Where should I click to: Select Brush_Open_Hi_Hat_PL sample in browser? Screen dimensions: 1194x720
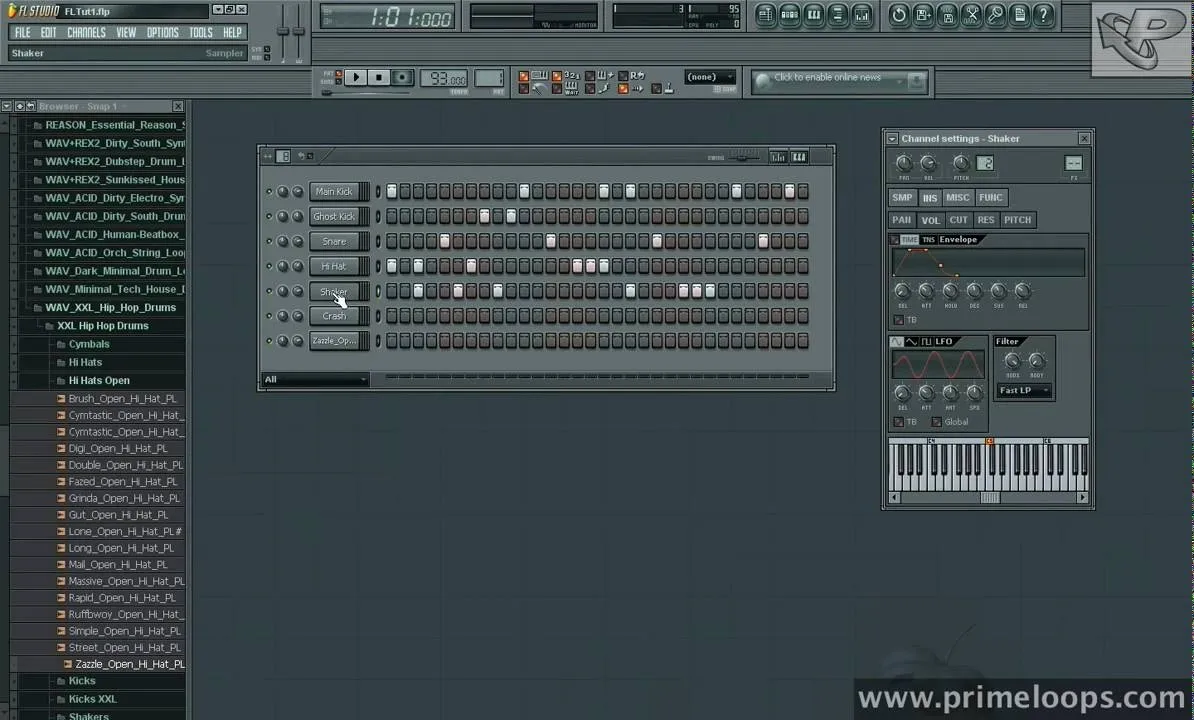pyautogui.click(x=122, y=399)
